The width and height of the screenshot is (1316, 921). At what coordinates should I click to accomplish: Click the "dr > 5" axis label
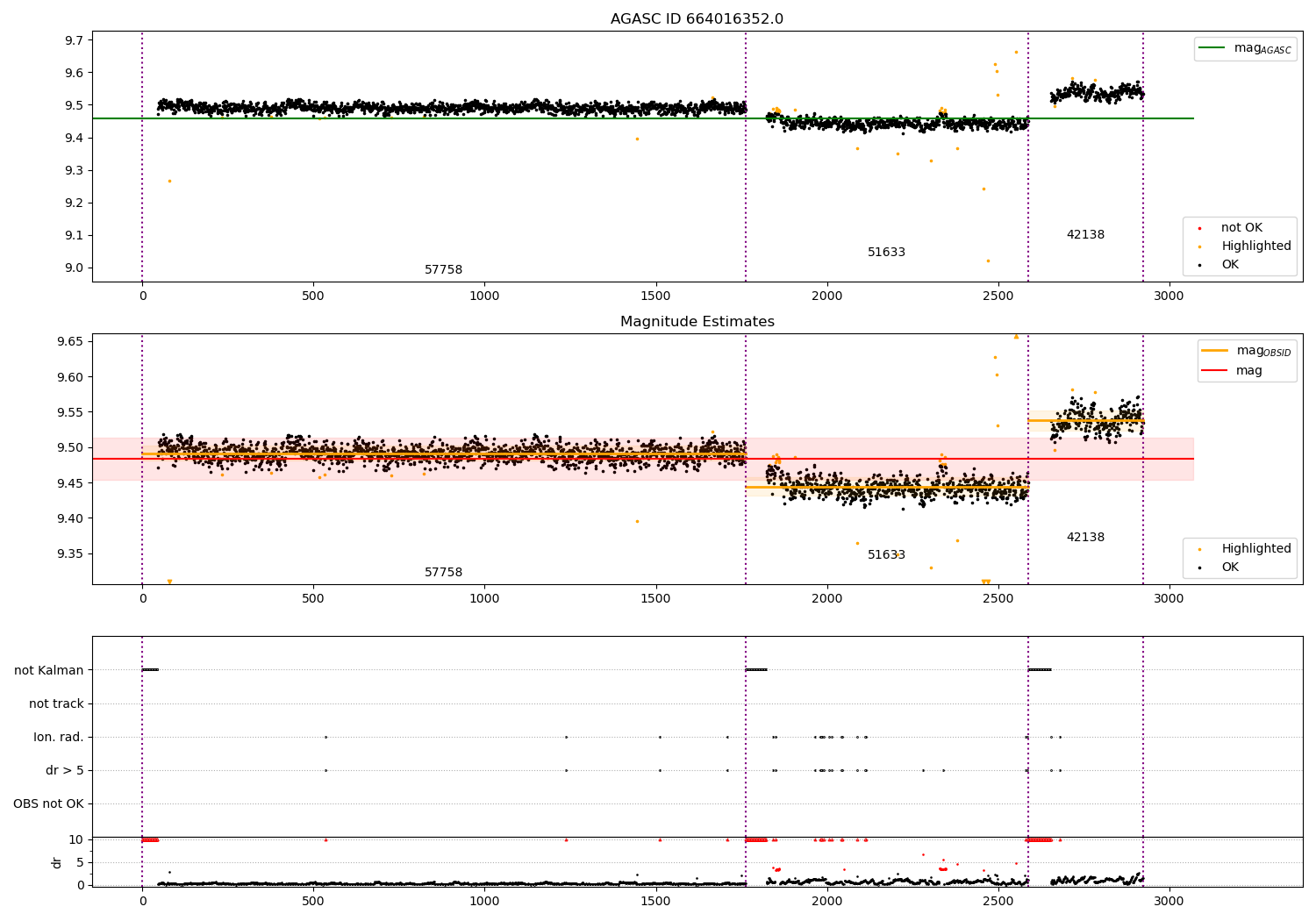[x=65, y=770]
